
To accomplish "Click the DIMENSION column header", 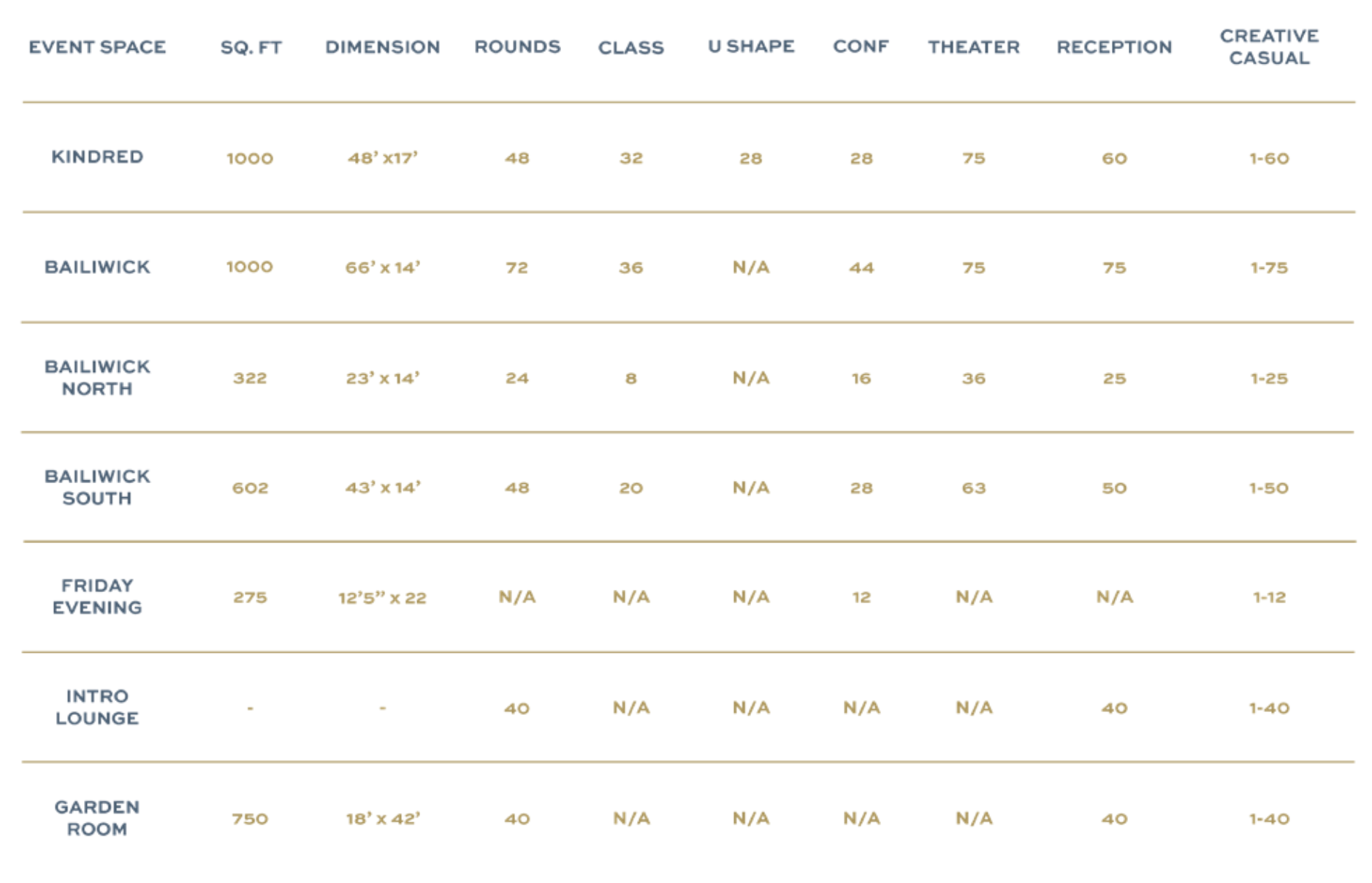I will (383, 48).
